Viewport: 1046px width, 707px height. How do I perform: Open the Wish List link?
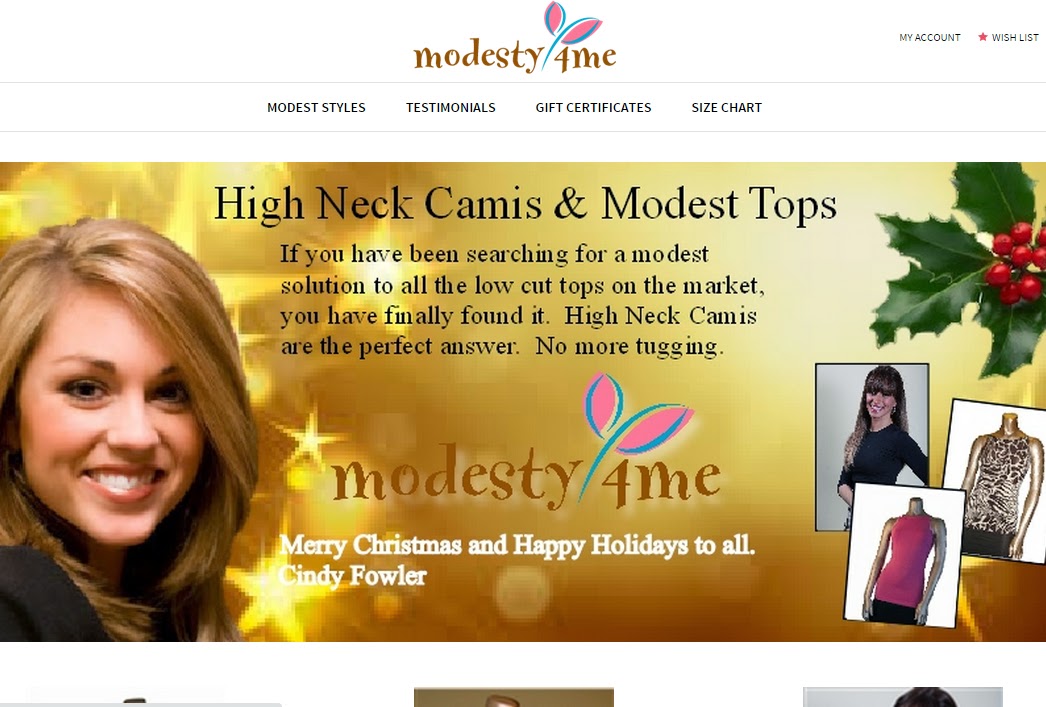(1015, 38)
